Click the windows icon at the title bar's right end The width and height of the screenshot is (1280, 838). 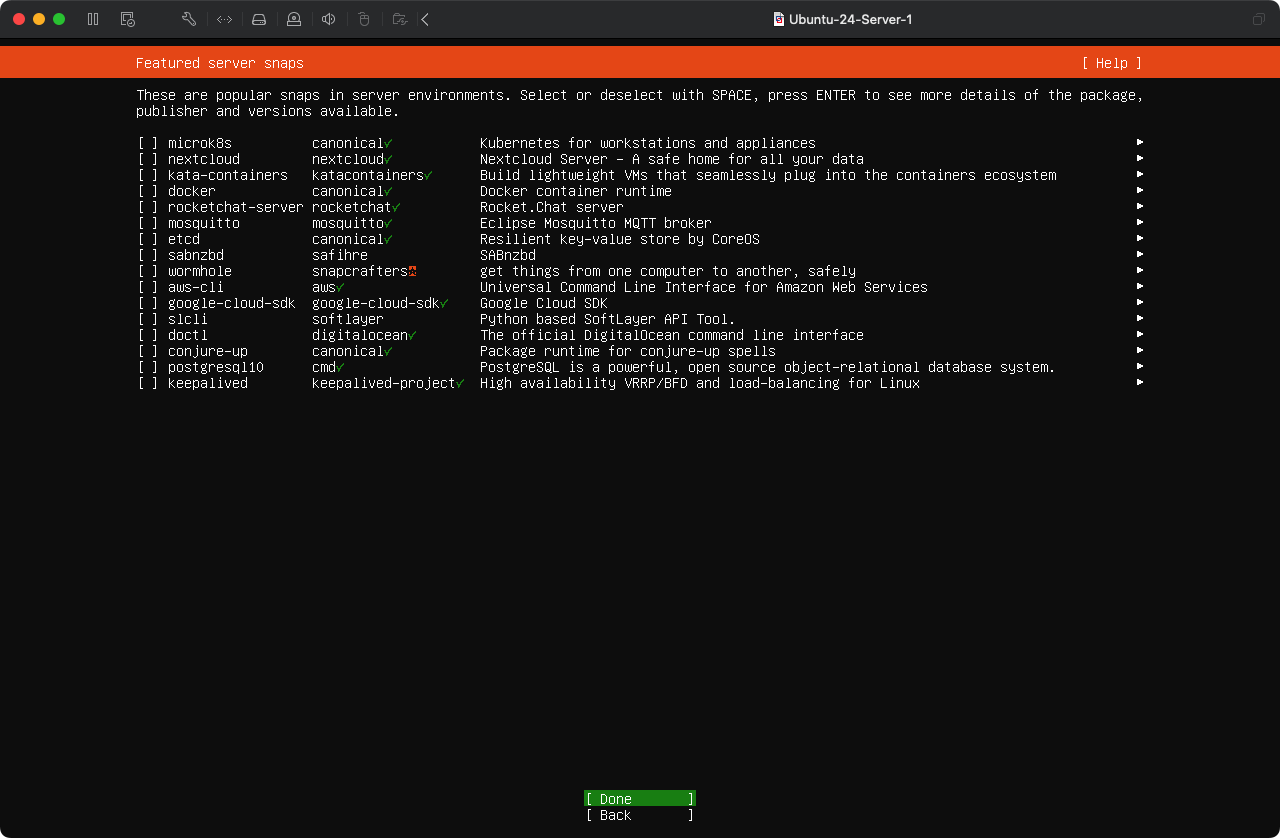click(x=1259, y=19)
